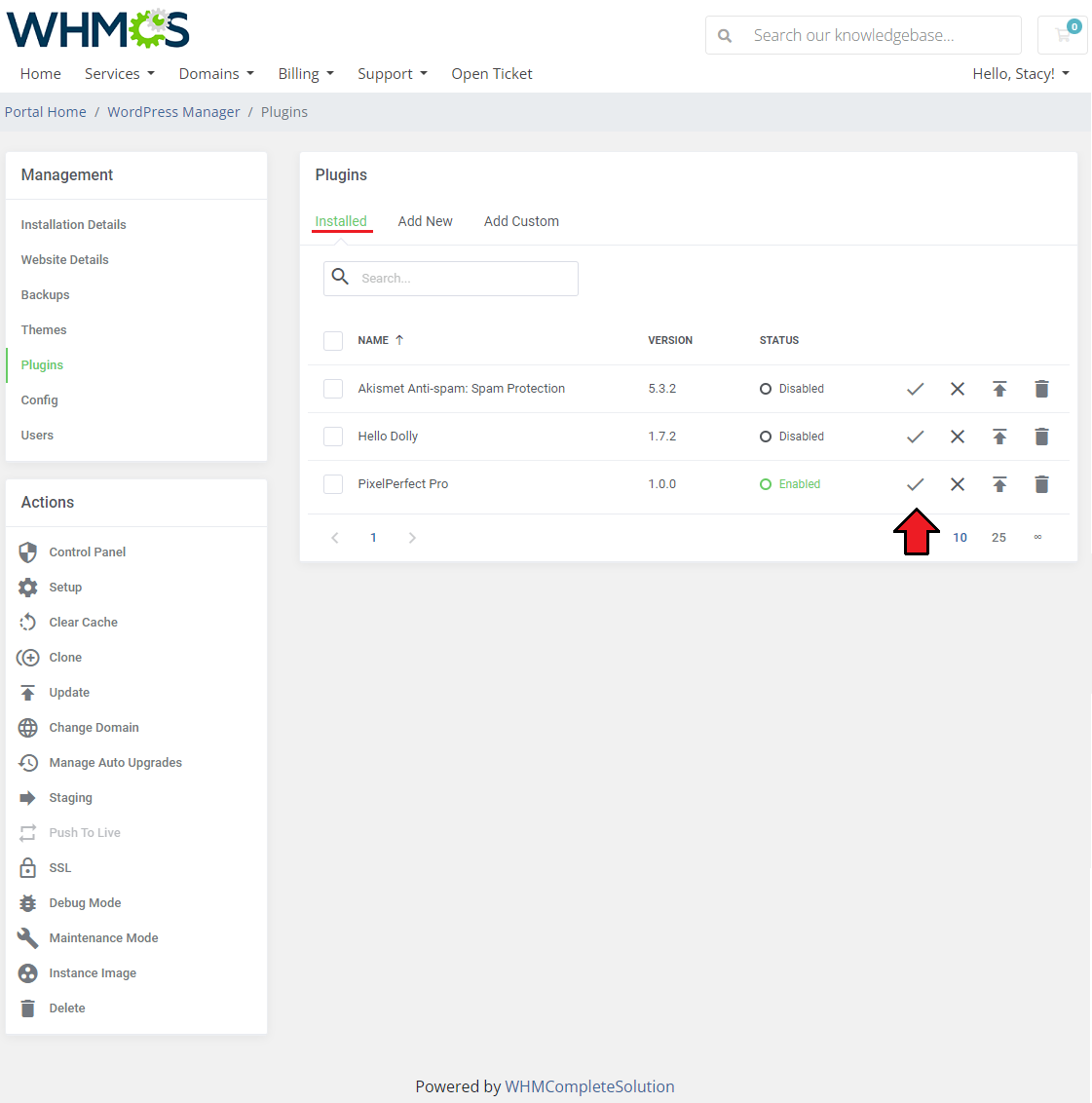This screenshot has height=1103, width=1092.
Task: Open the shopping cart icon
Action: tap(1063, 34)
